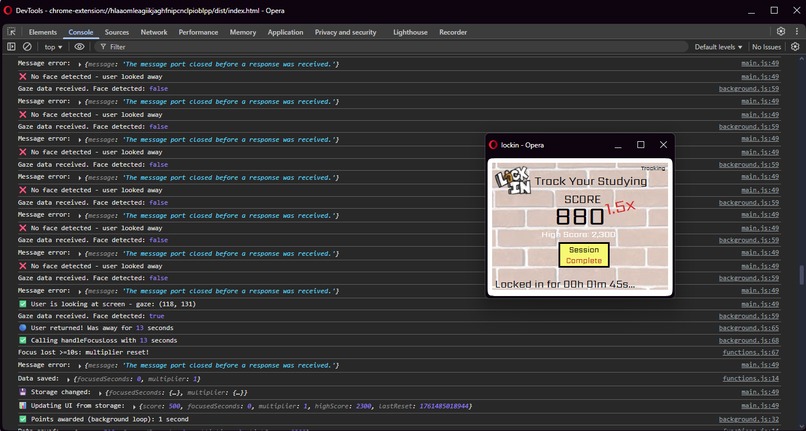Switch to the Lighthouse tab

(x=410, y=32)
